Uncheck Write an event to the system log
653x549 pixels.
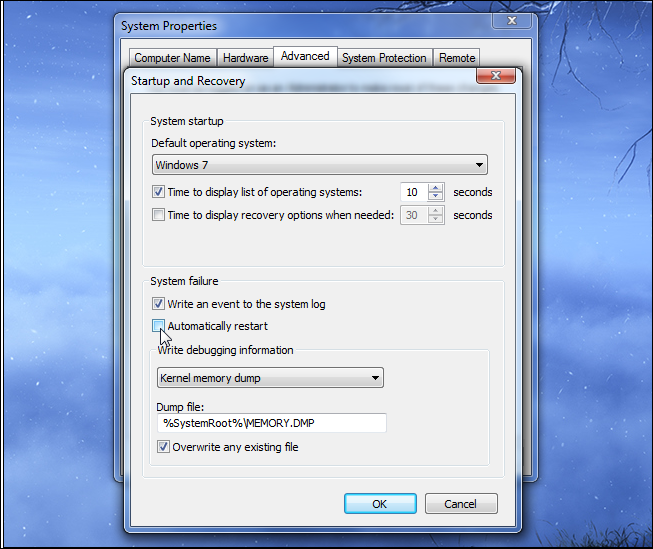[x=158, y=304]
